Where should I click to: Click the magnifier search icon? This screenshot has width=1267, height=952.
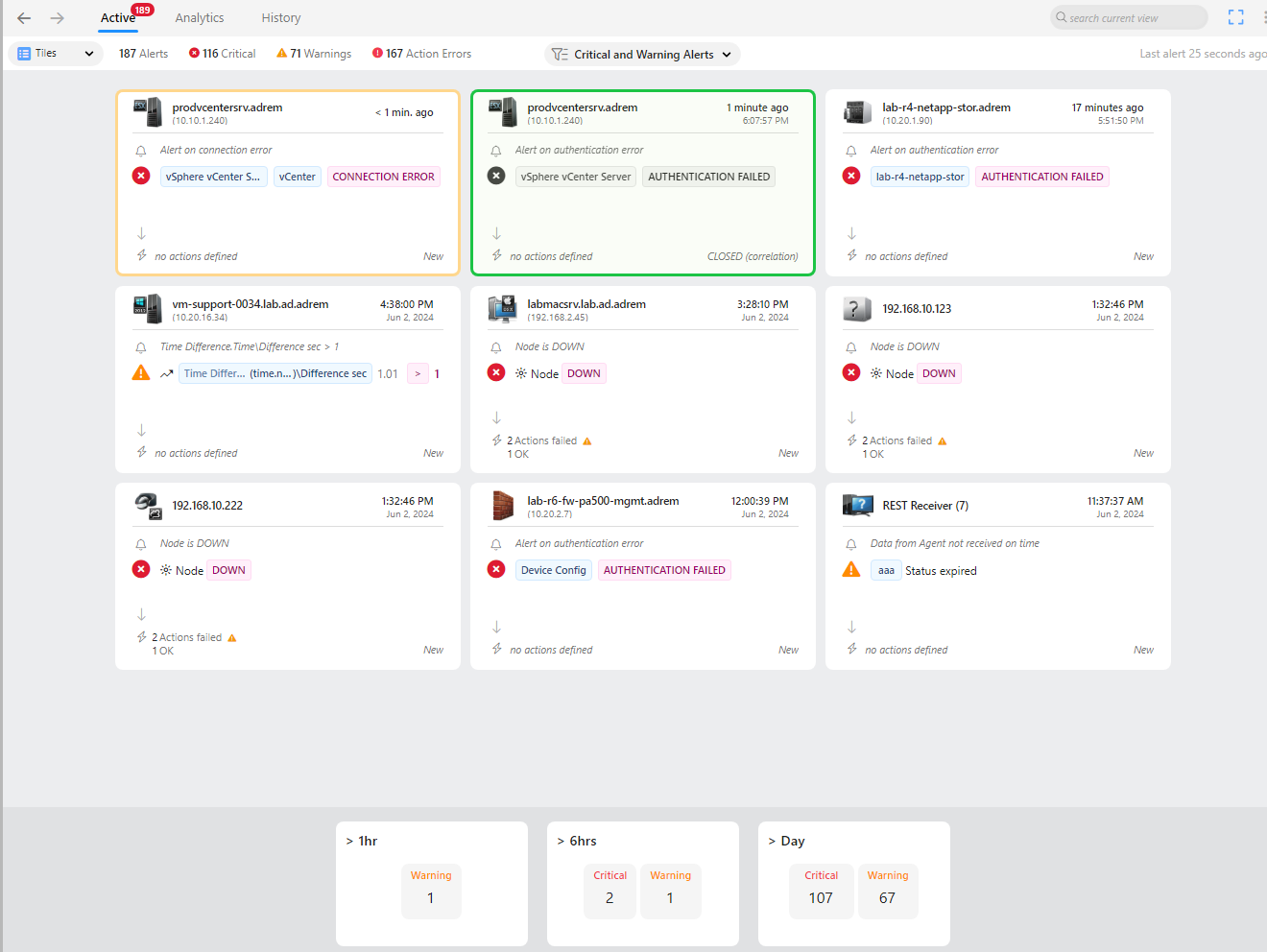coord(1062,17)
